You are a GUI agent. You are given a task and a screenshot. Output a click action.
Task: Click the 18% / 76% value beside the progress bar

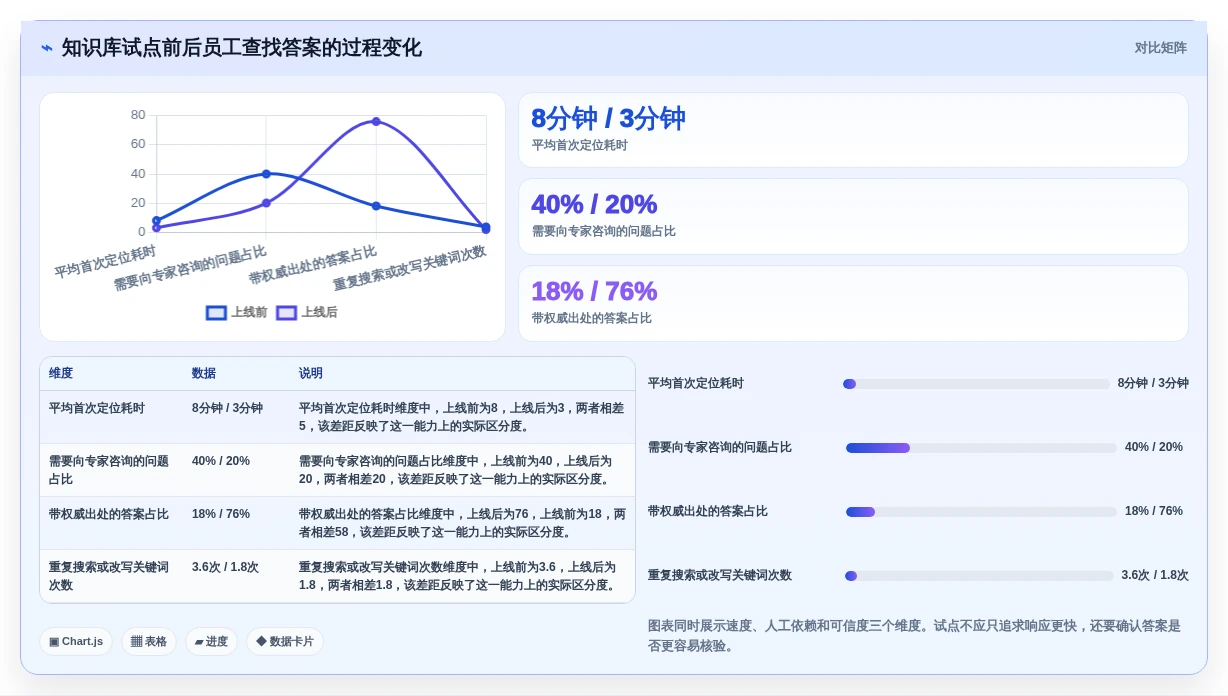pos(1154,511)
